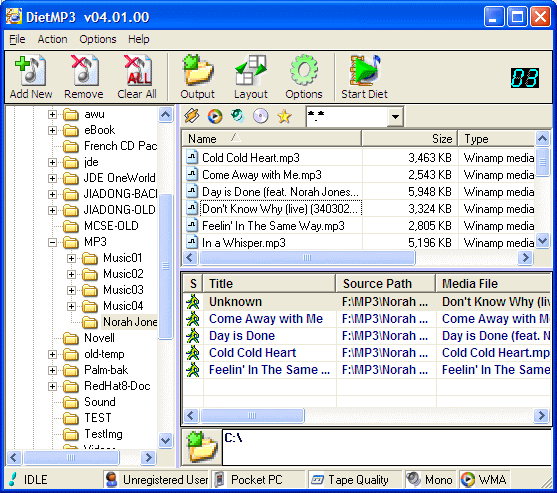The image size is (557, 493).
Task: Click the gold star favorites icon
Action: point(285,116)
